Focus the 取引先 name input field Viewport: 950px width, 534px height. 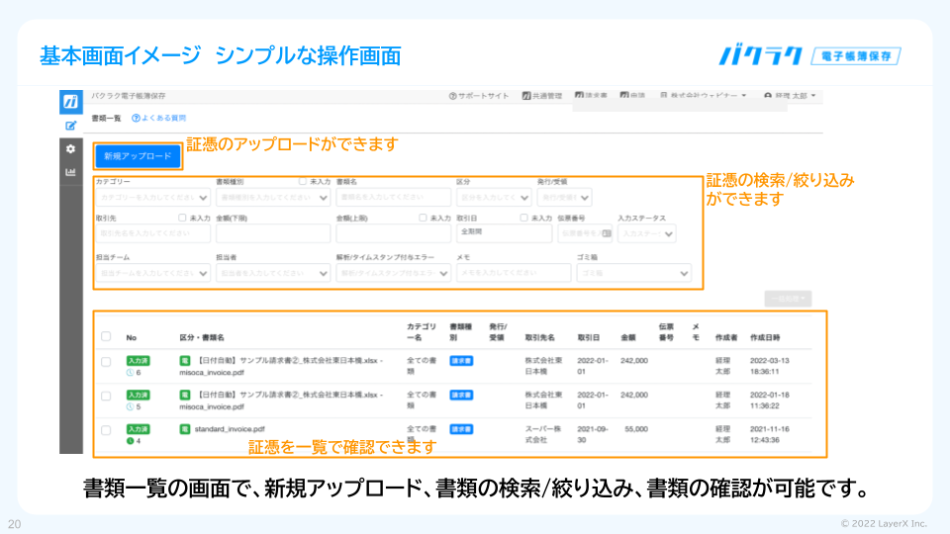click(153, 233)
